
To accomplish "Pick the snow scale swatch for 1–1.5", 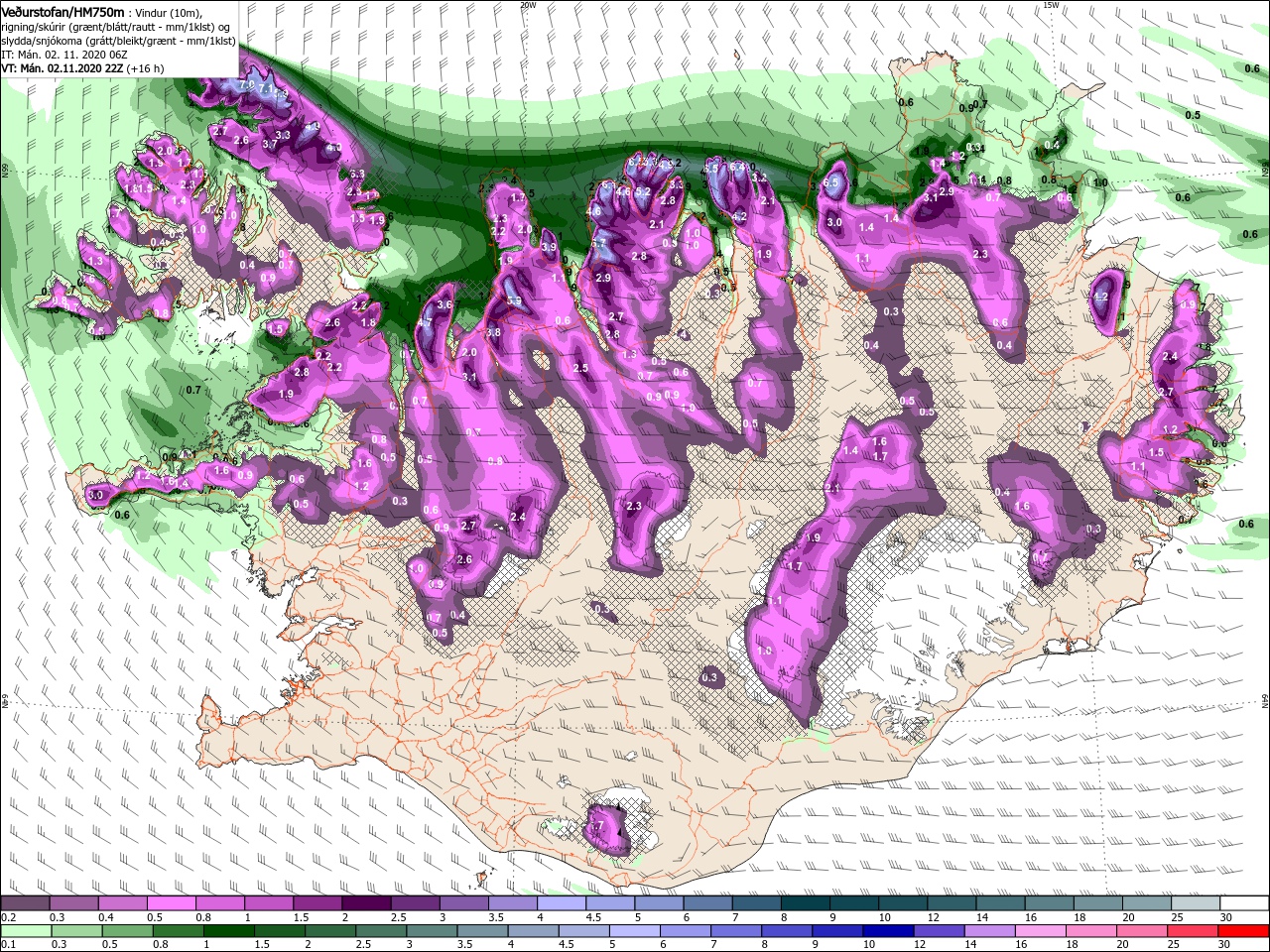I will [269, 903].
